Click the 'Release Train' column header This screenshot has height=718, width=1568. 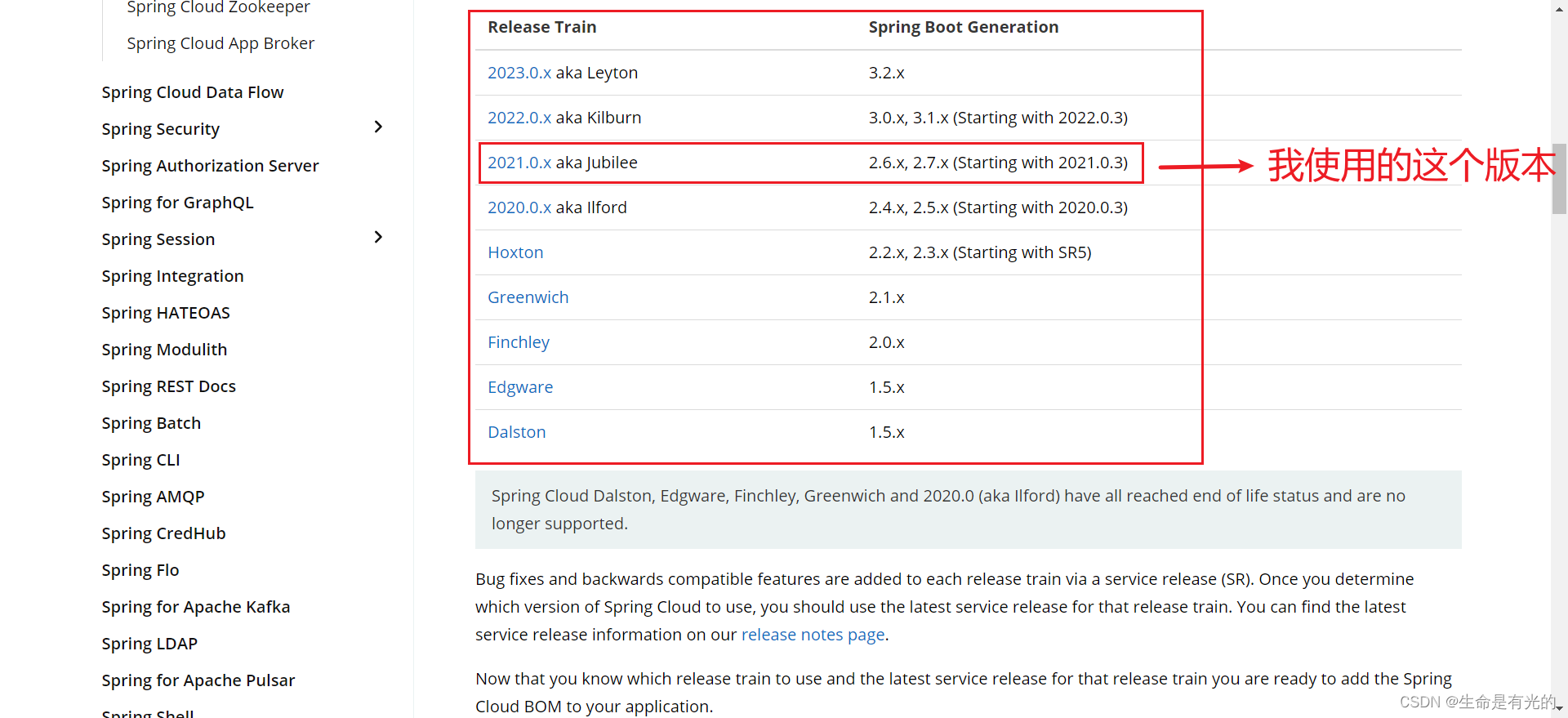[542, 27]
